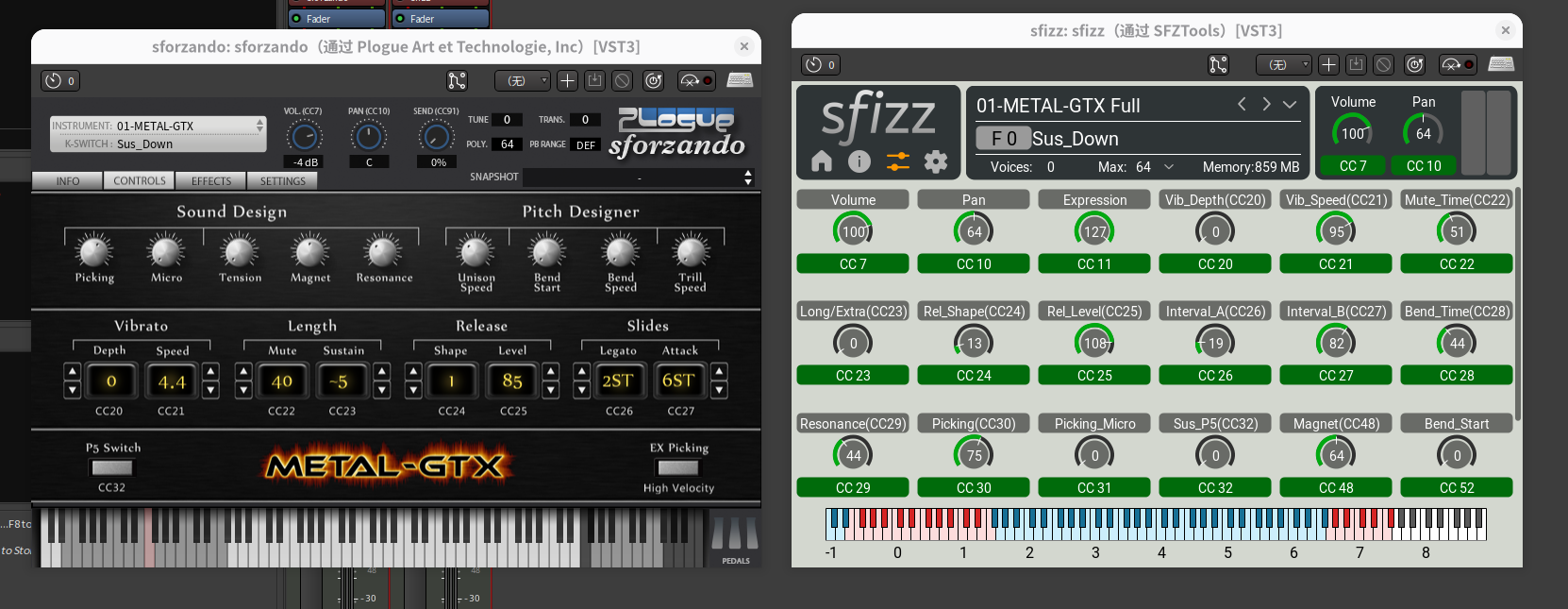The height and width of the screenshot is (609, 1568).
Task: Open the preset dropdown in sfizz toolbar
Action: point(1284,65)
